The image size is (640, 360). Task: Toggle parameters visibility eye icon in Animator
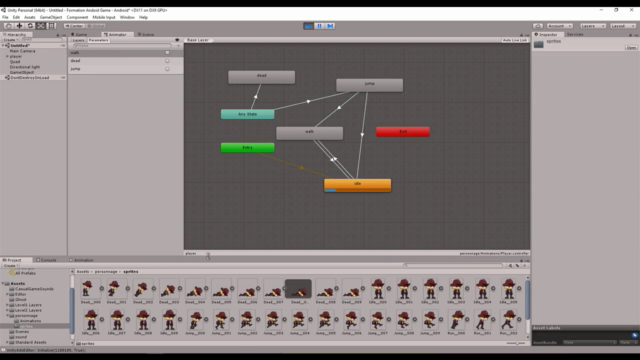177,40
